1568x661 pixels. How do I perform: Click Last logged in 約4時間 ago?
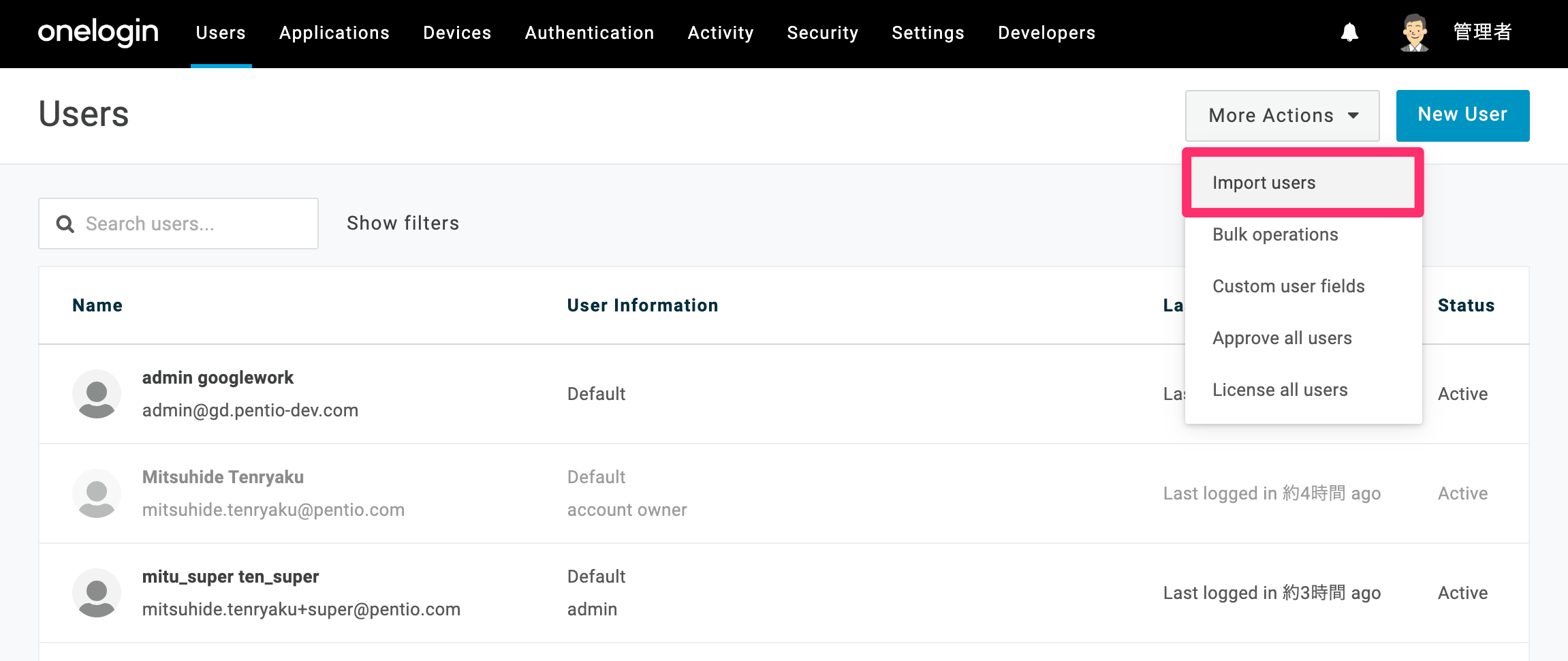point(1272,493)
